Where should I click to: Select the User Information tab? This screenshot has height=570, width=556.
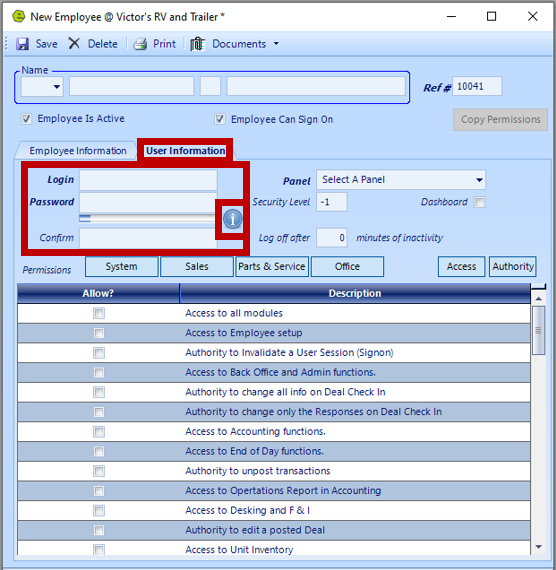[185, 150]
